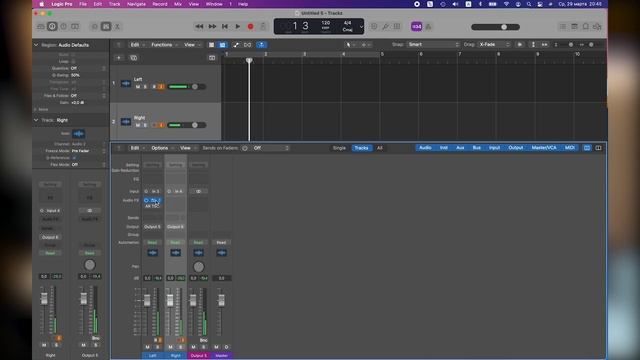The width and height of the screenshot is (640, 360).
Task: Toggle Aux channel strip filter
Action: 460,148
